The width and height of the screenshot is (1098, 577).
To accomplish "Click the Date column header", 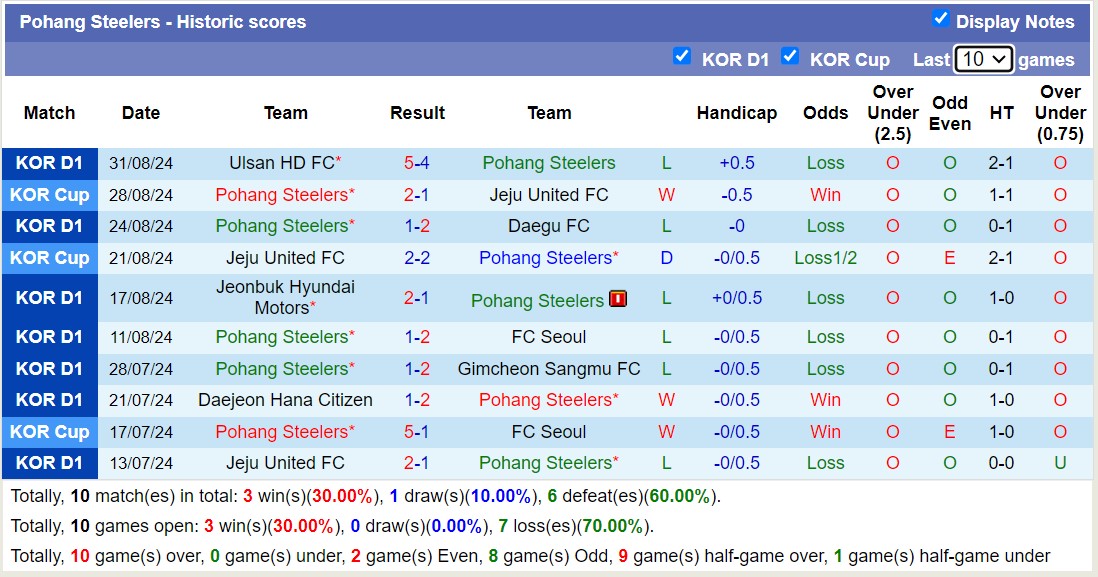I will (141, 113).
